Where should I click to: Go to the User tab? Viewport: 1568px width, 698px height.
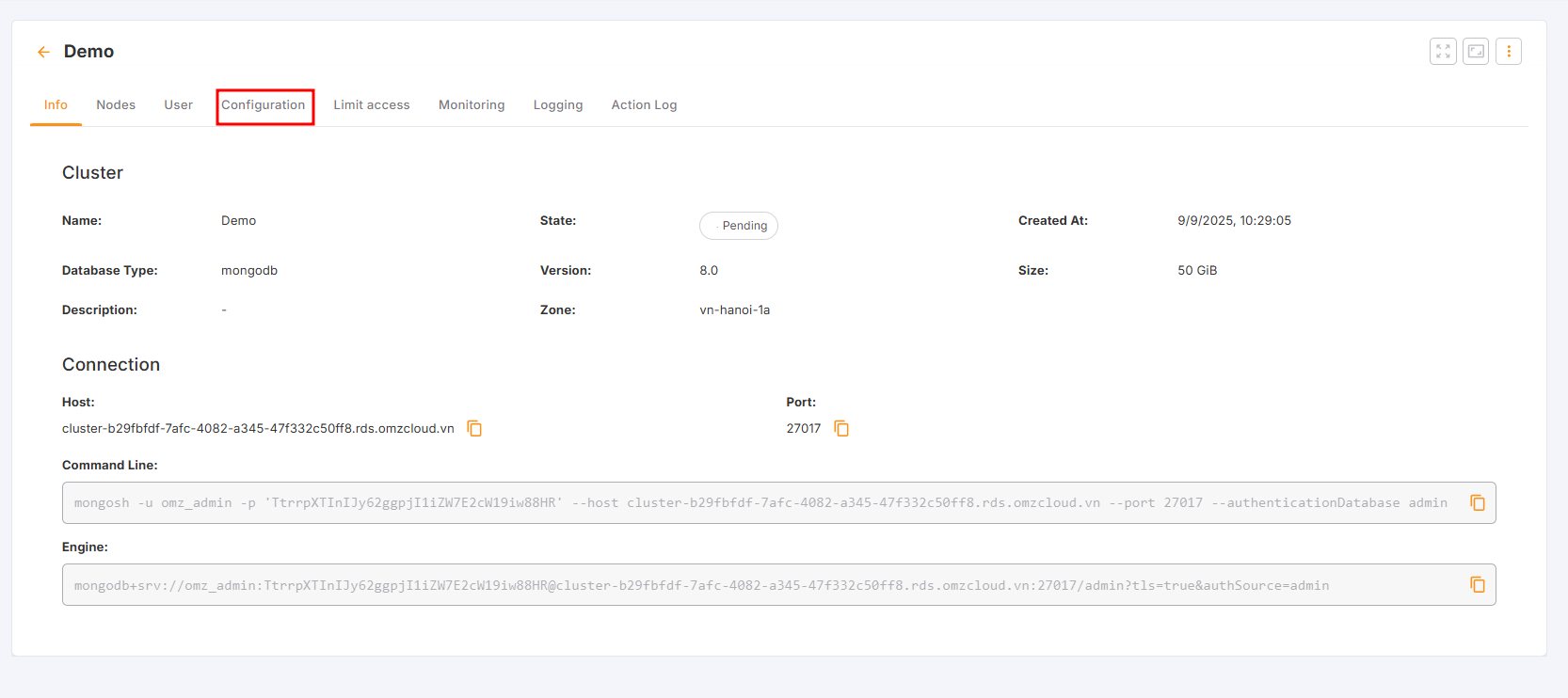[178, 104]
